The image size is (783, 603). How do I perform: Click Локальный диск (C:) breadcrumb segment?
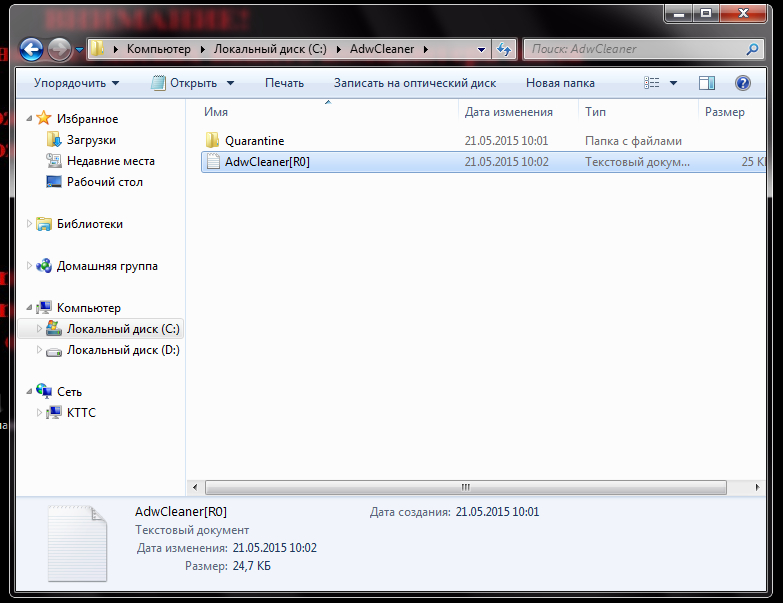(x=270, y=49)
